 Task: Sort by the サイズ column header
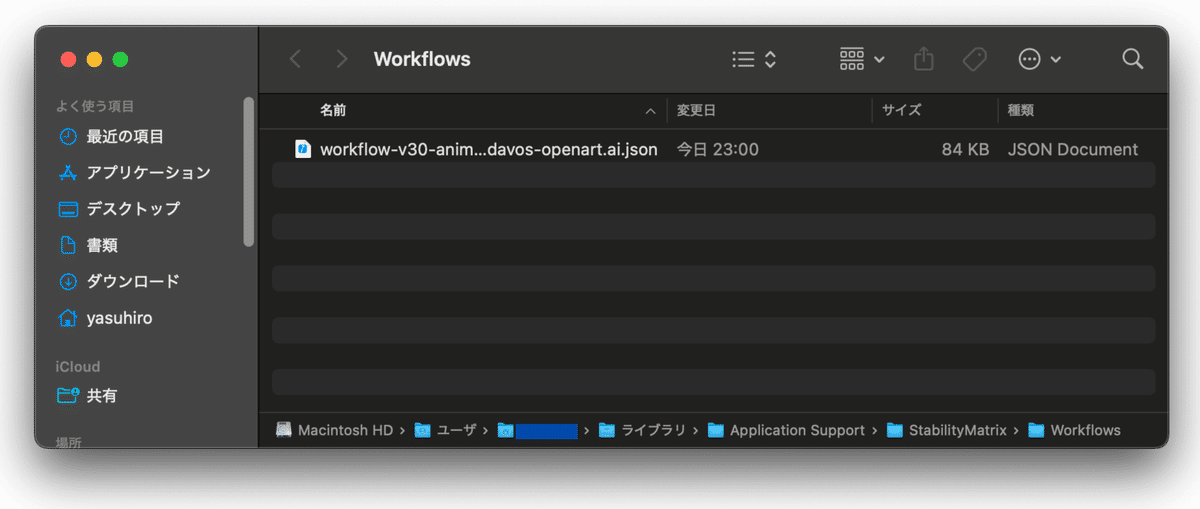click(901, 110)
